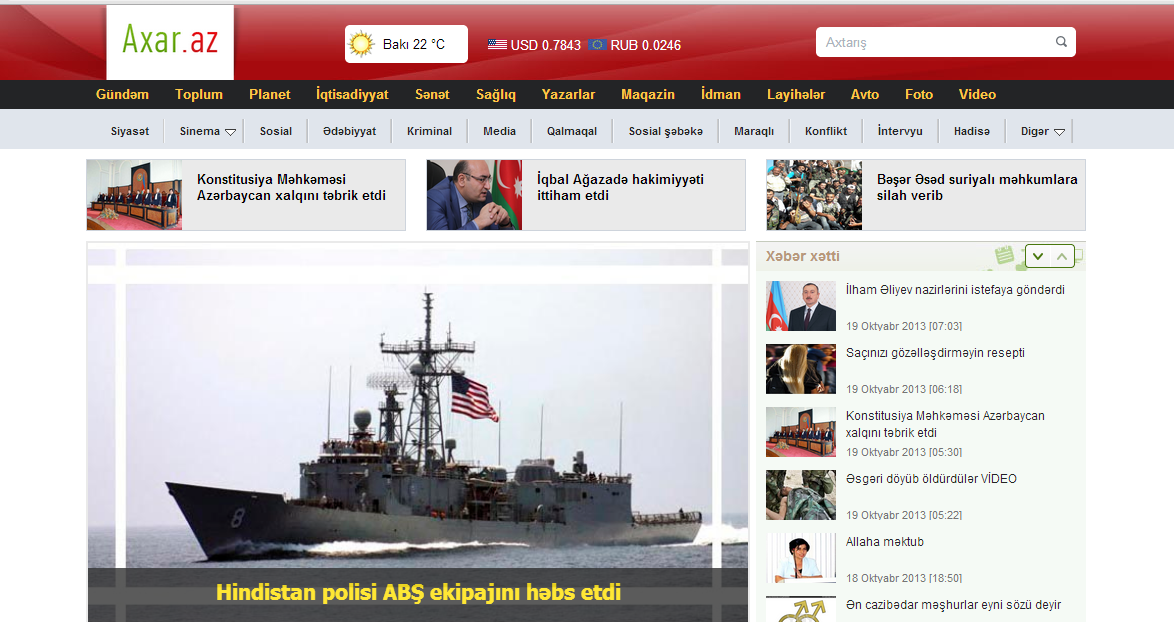Open the Gündəm menu section
Screen dimensions: 1174x622
point(122,94)
